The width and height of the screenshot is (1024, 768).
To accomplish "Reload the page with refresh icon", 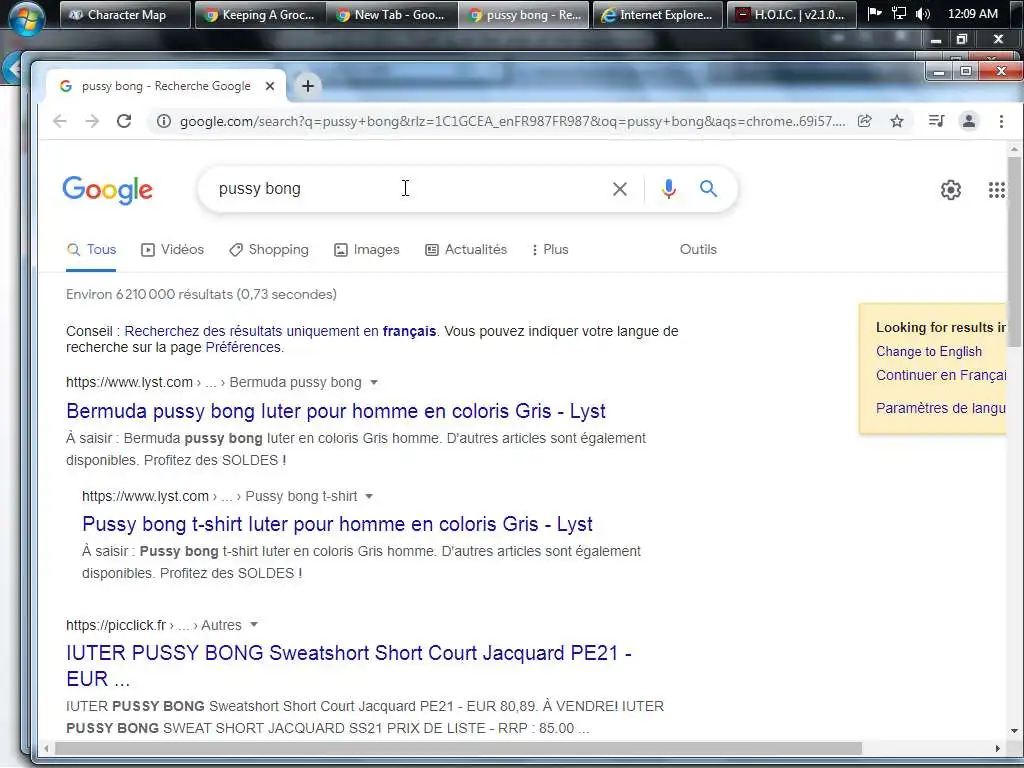I will pyautogui.click(x=124, y=121).
